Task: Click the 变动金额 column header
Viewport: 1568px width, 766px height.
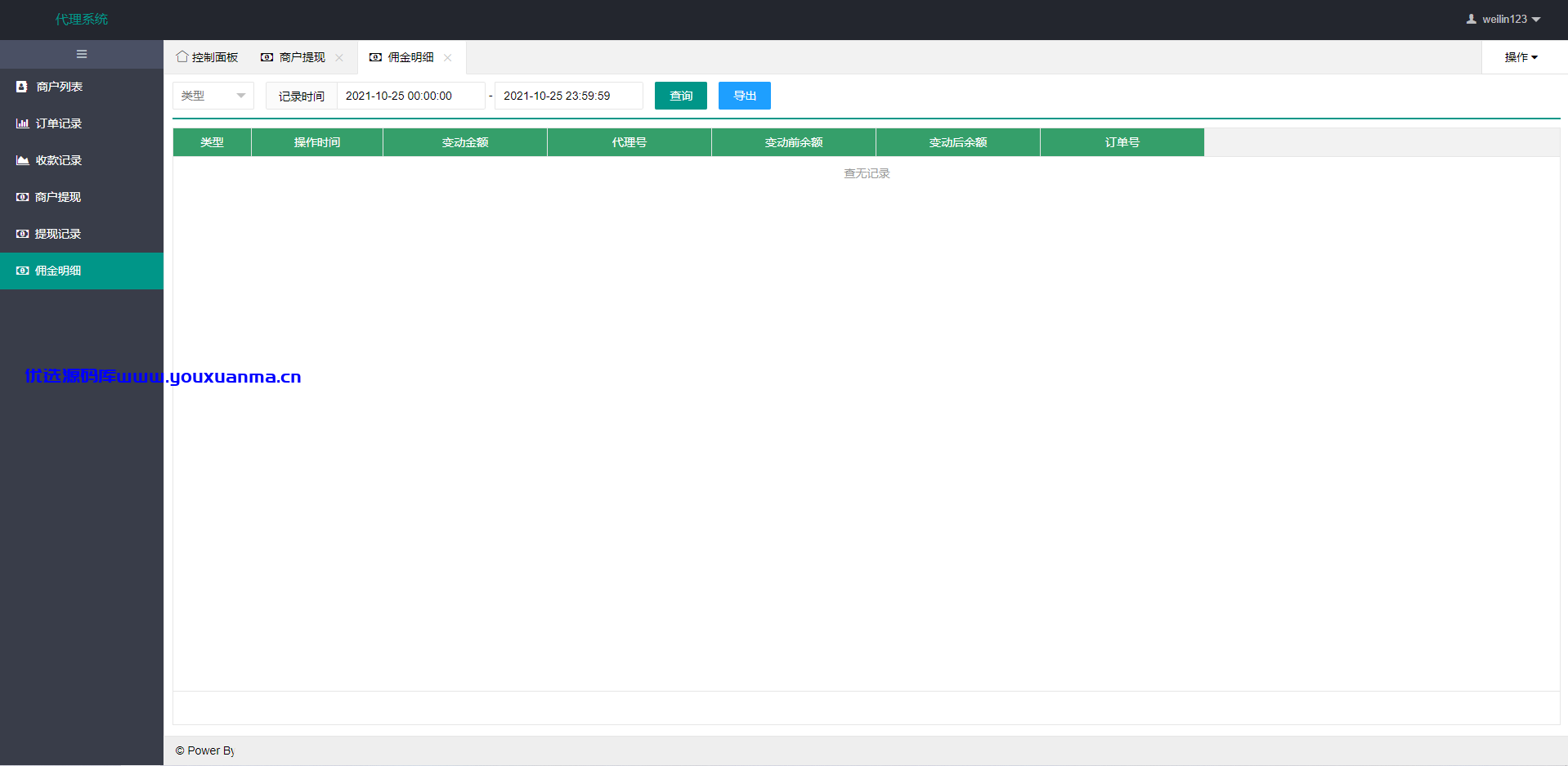Action: point(465,142)
